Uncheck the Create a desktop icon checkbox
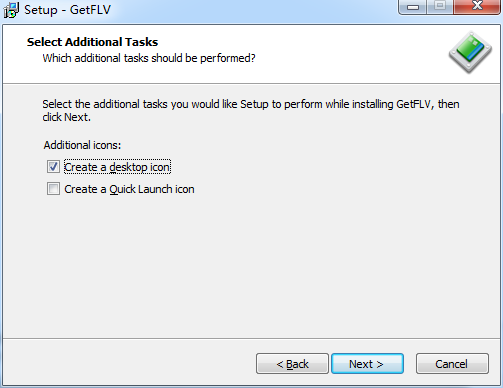Screen dimensions: 503x388 pos(53,167)
